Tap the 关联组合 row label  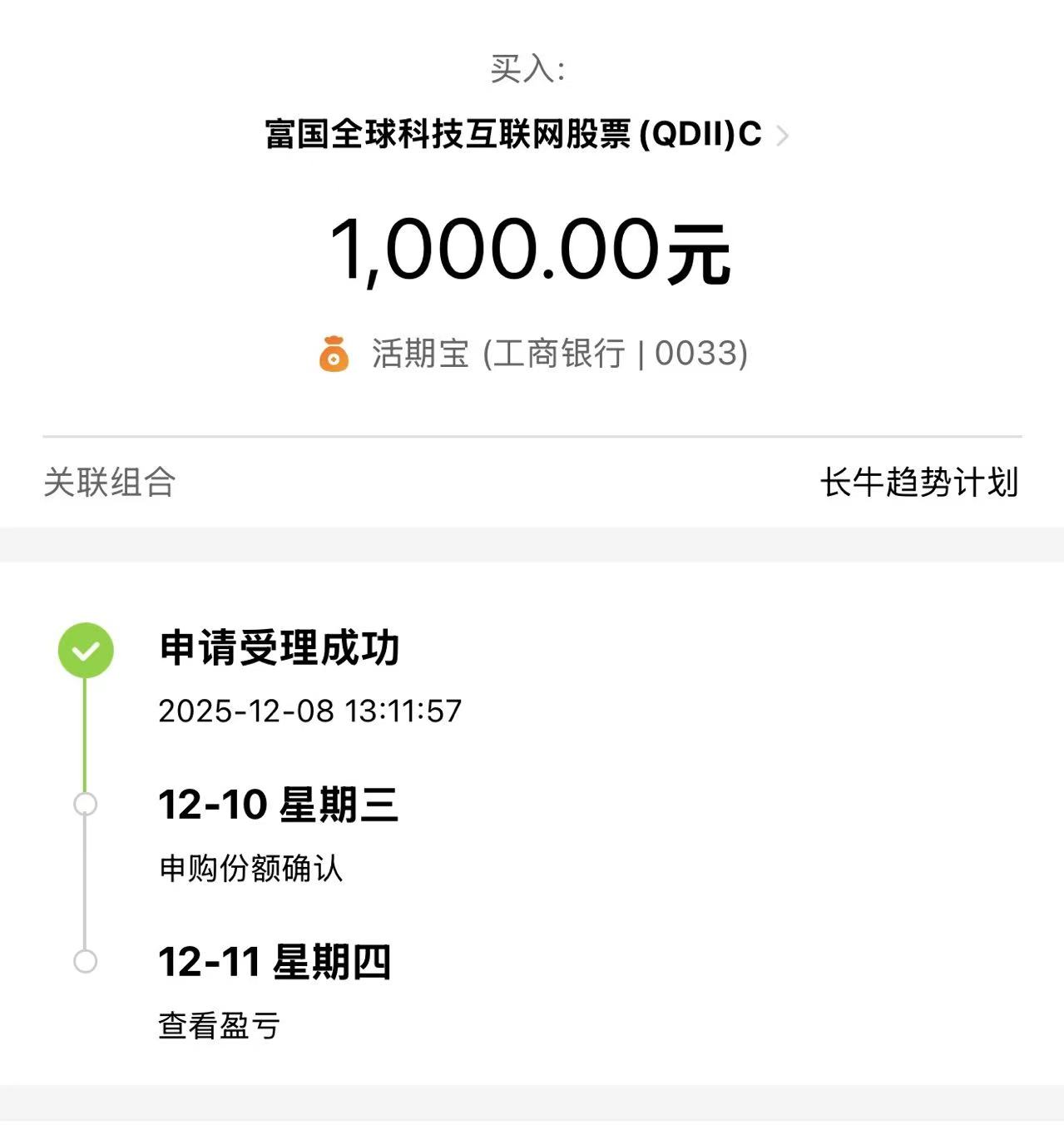click(x=109, y=483)
